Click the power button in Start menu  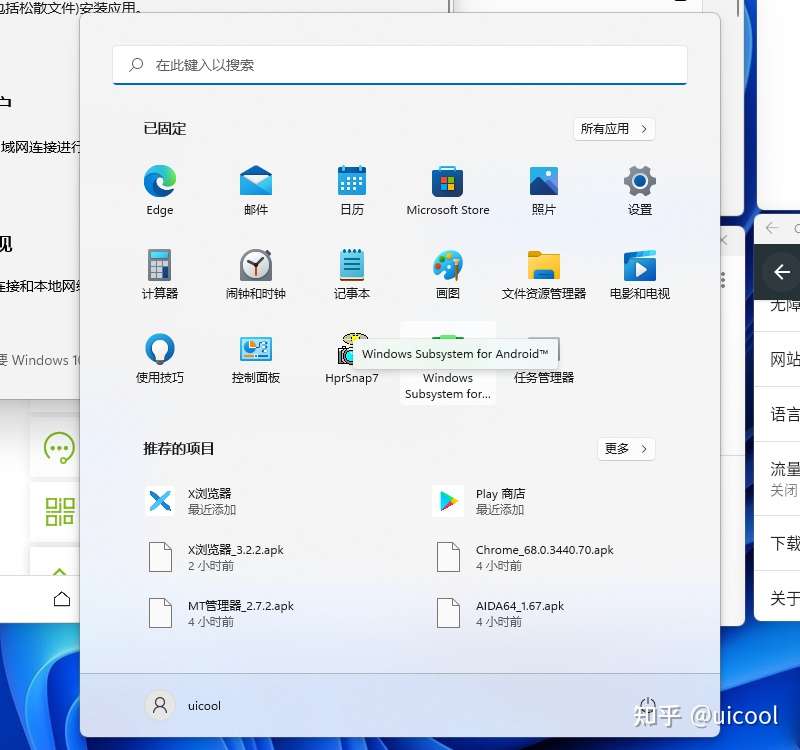click(x=647, y=705)
